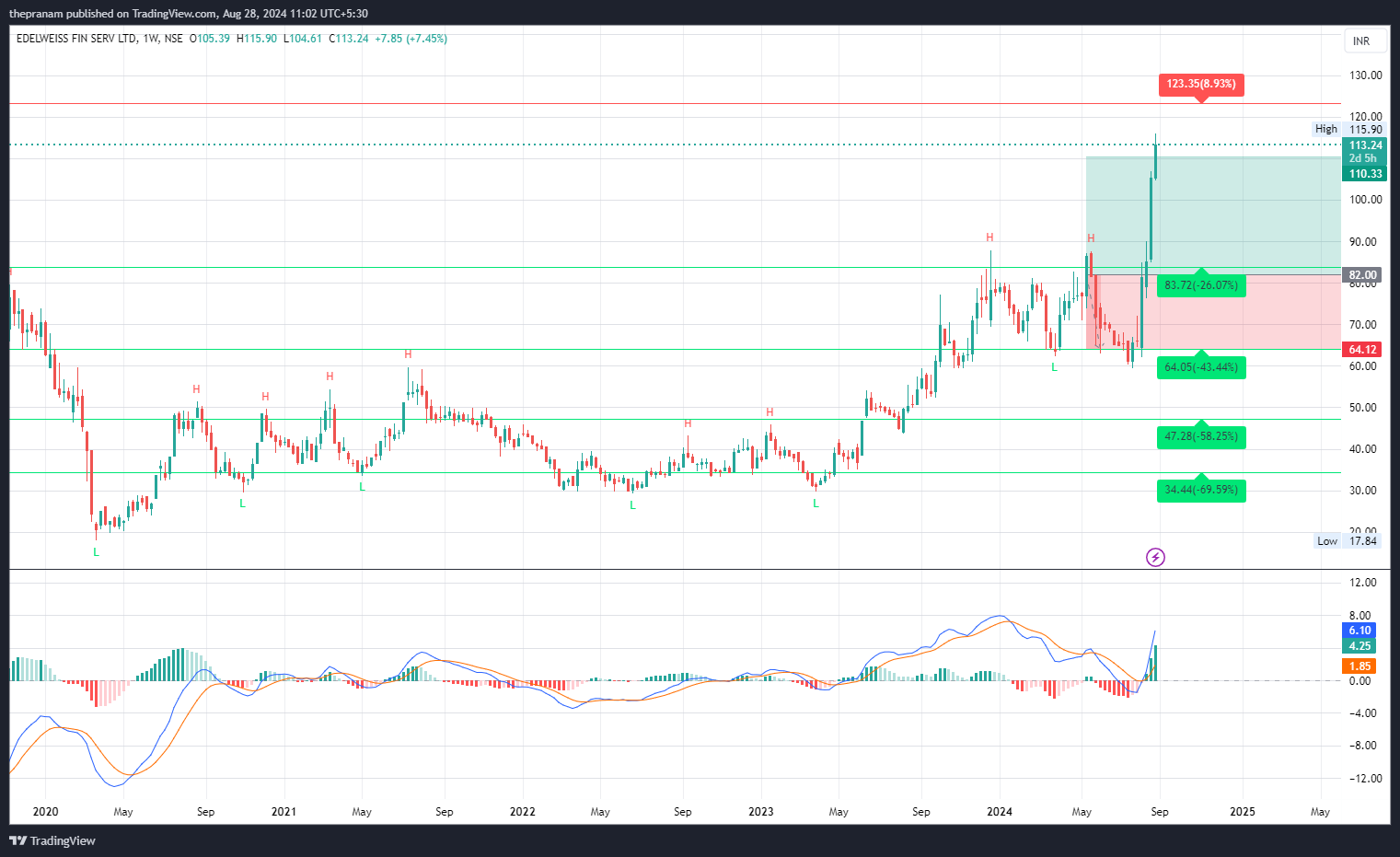Click the 2025 label on time axis

click(1243, 812)
